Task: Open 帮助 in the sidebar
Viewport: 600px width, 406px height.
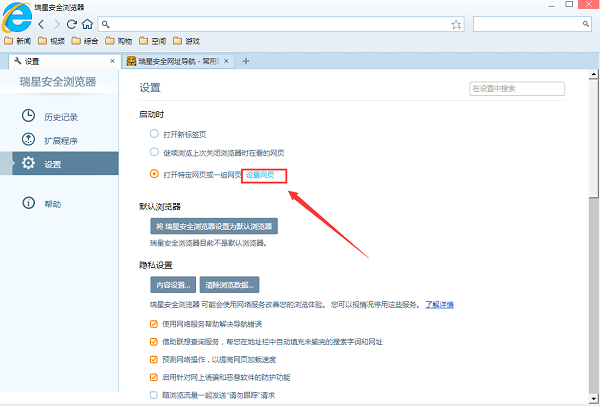Action: [x=52, y=204]
